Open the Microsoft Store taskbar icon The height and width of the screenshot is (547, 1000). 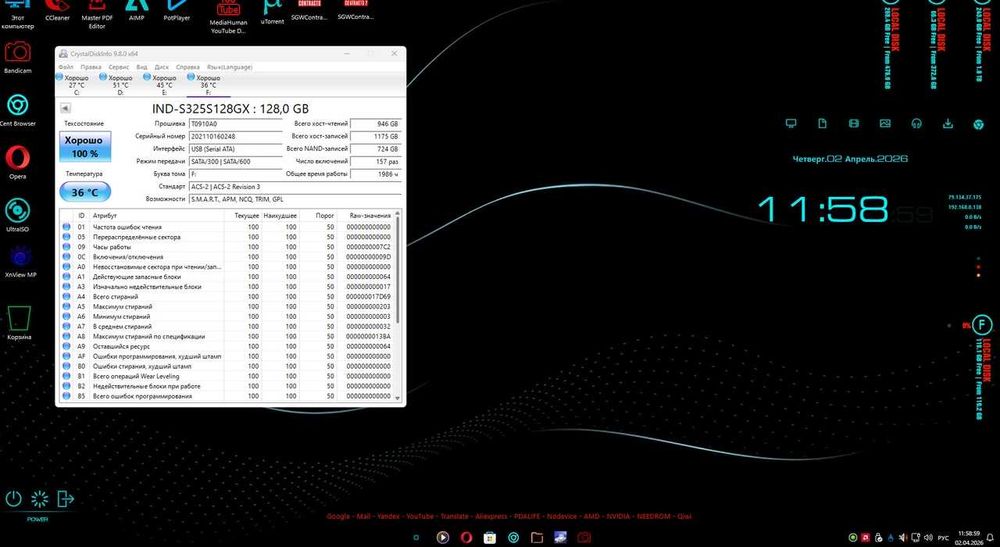tap(490, 537)
